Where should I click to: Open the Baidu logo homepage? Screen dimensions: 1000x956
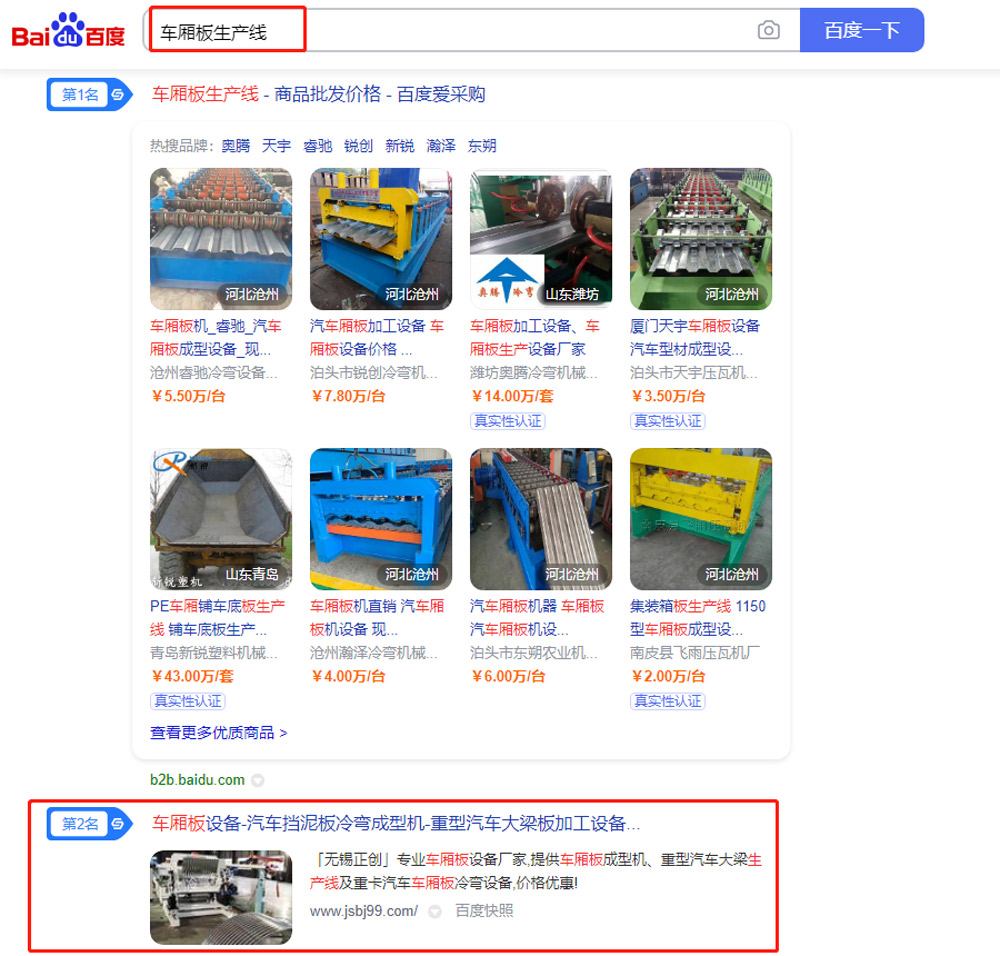point(68,30)
